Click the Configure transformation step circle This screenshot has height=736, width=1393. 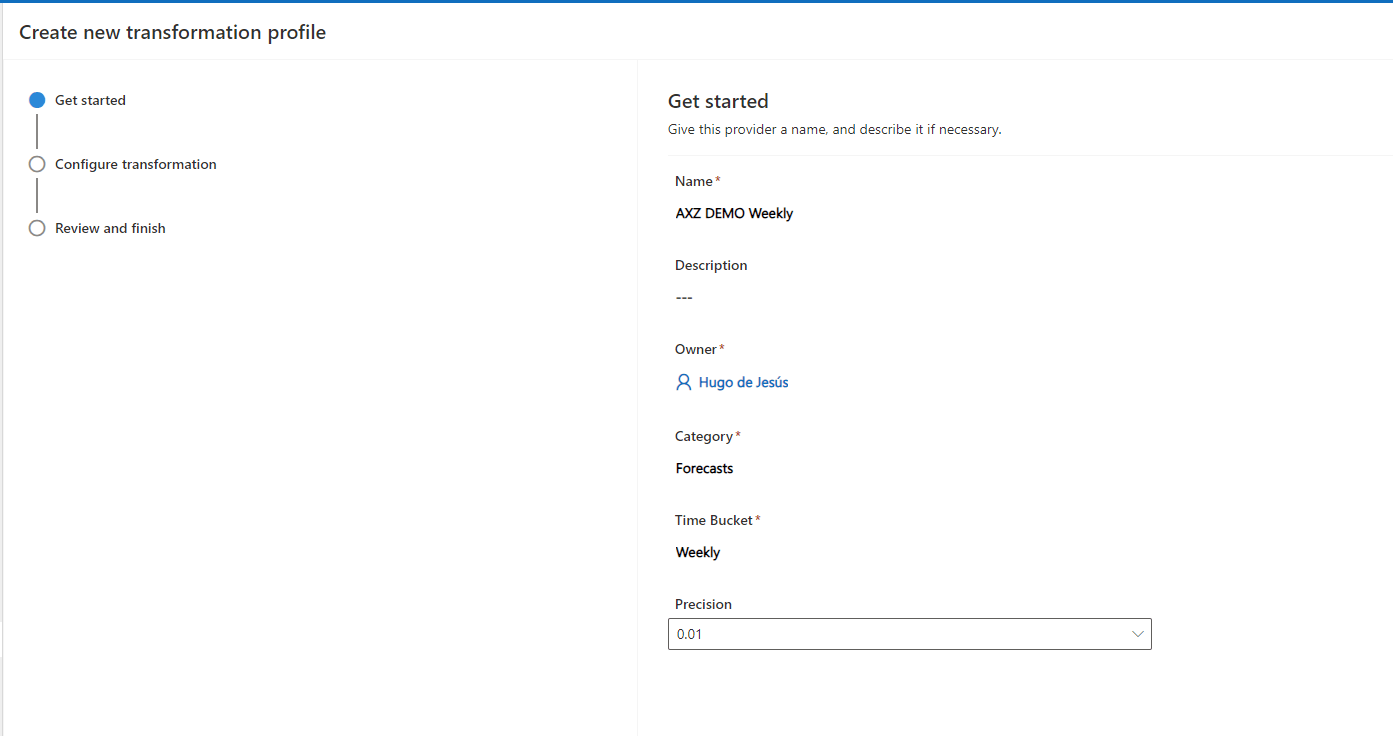pos(37,164)
